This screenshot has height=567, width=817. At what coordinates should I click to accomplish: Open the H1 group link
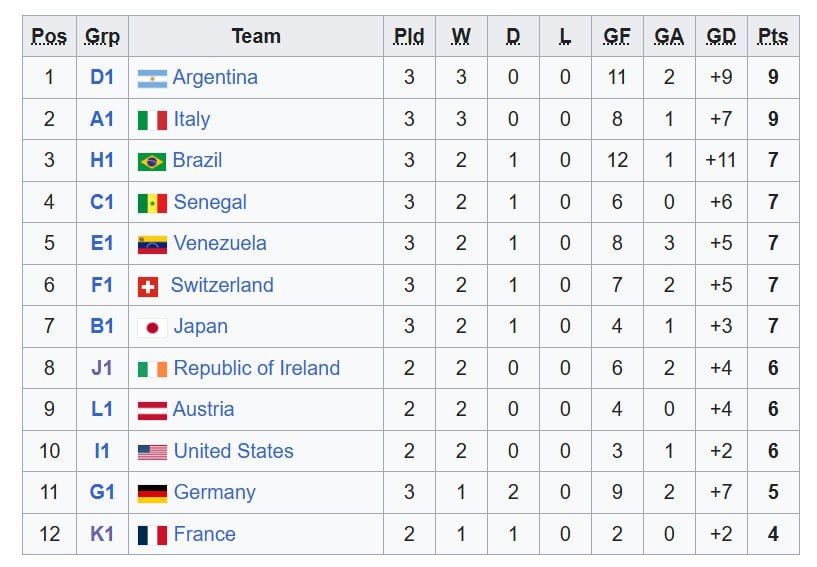[x=102, y=160]
